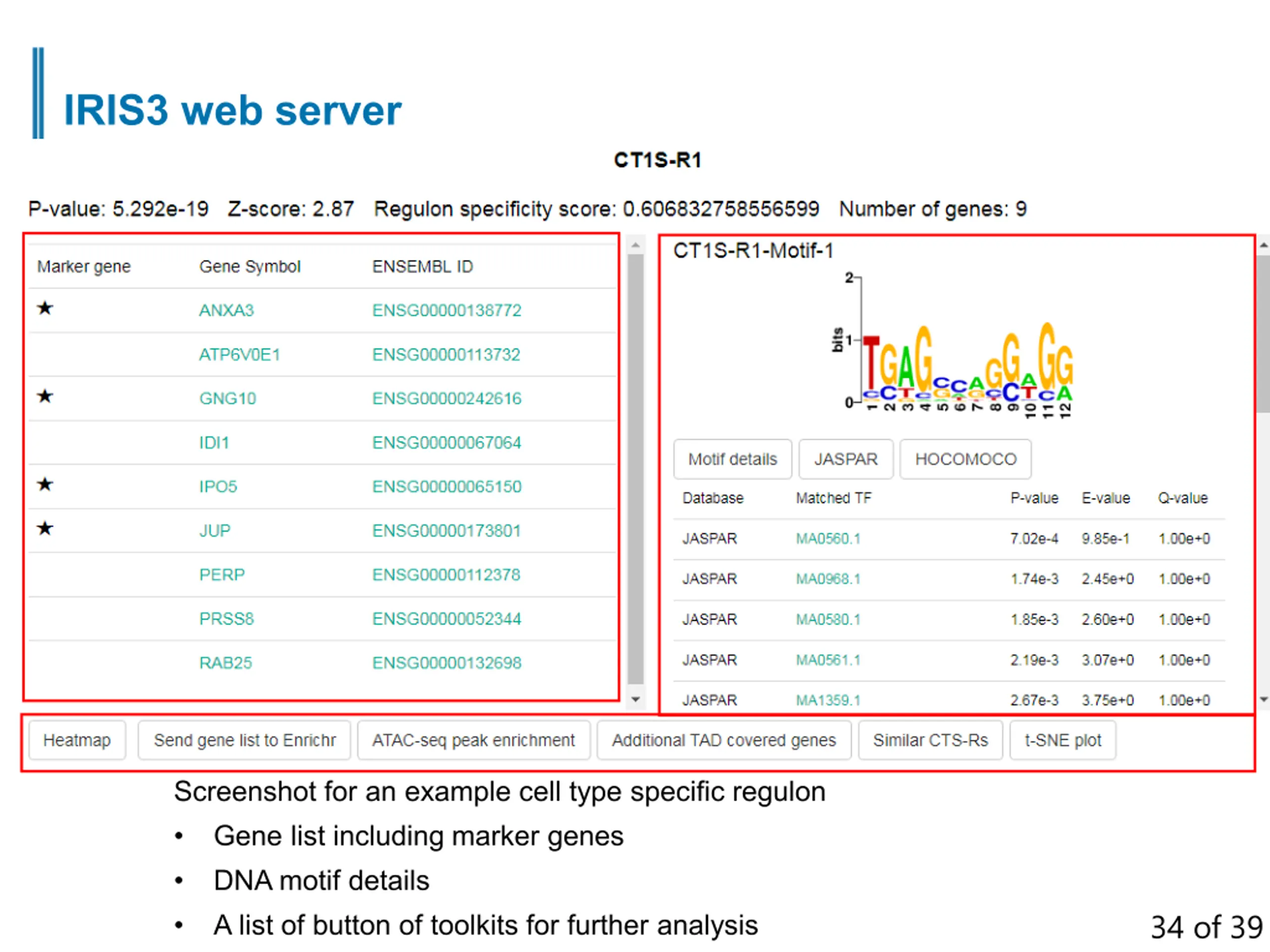Click the Q-value column header
The image size is (1270, 952).
[1183, 498]
